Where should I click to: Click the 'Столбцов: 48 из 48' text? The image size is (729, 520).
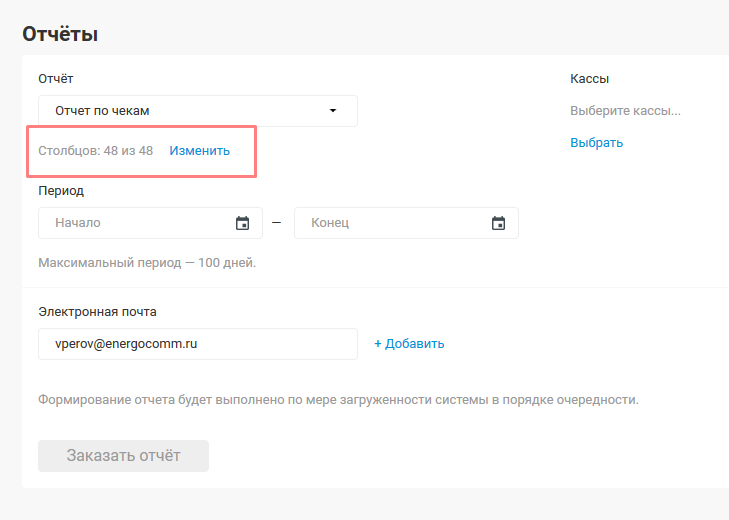point(95,151)
